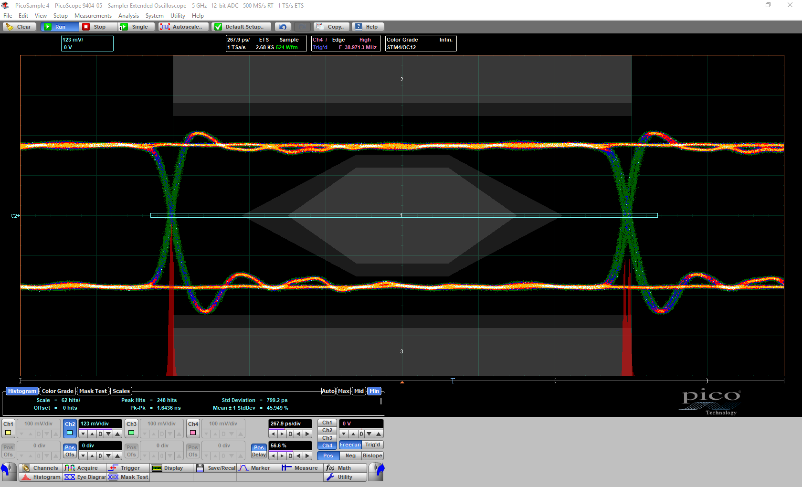
Task: Increase Ch2 position div with rightmost arrow
Action: tap(117, 455)
